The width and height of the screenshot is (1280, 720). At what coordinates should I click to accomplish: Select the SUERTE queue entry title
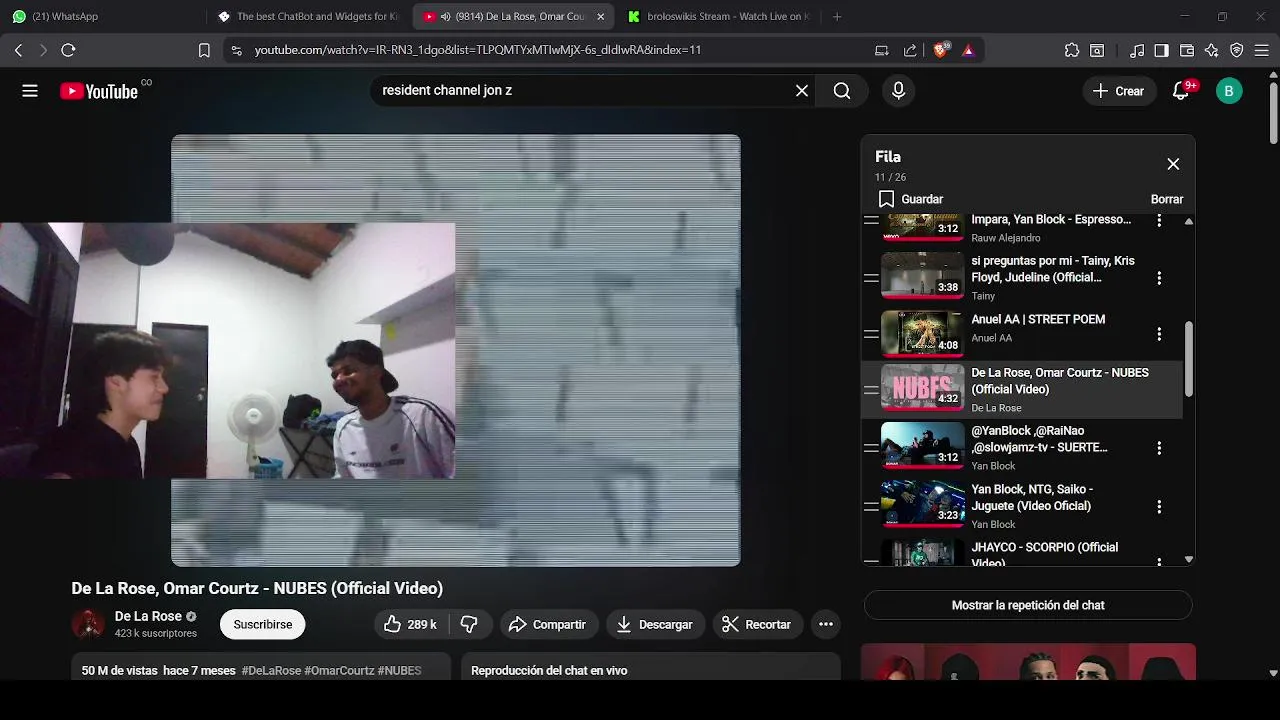[1040, 439]
